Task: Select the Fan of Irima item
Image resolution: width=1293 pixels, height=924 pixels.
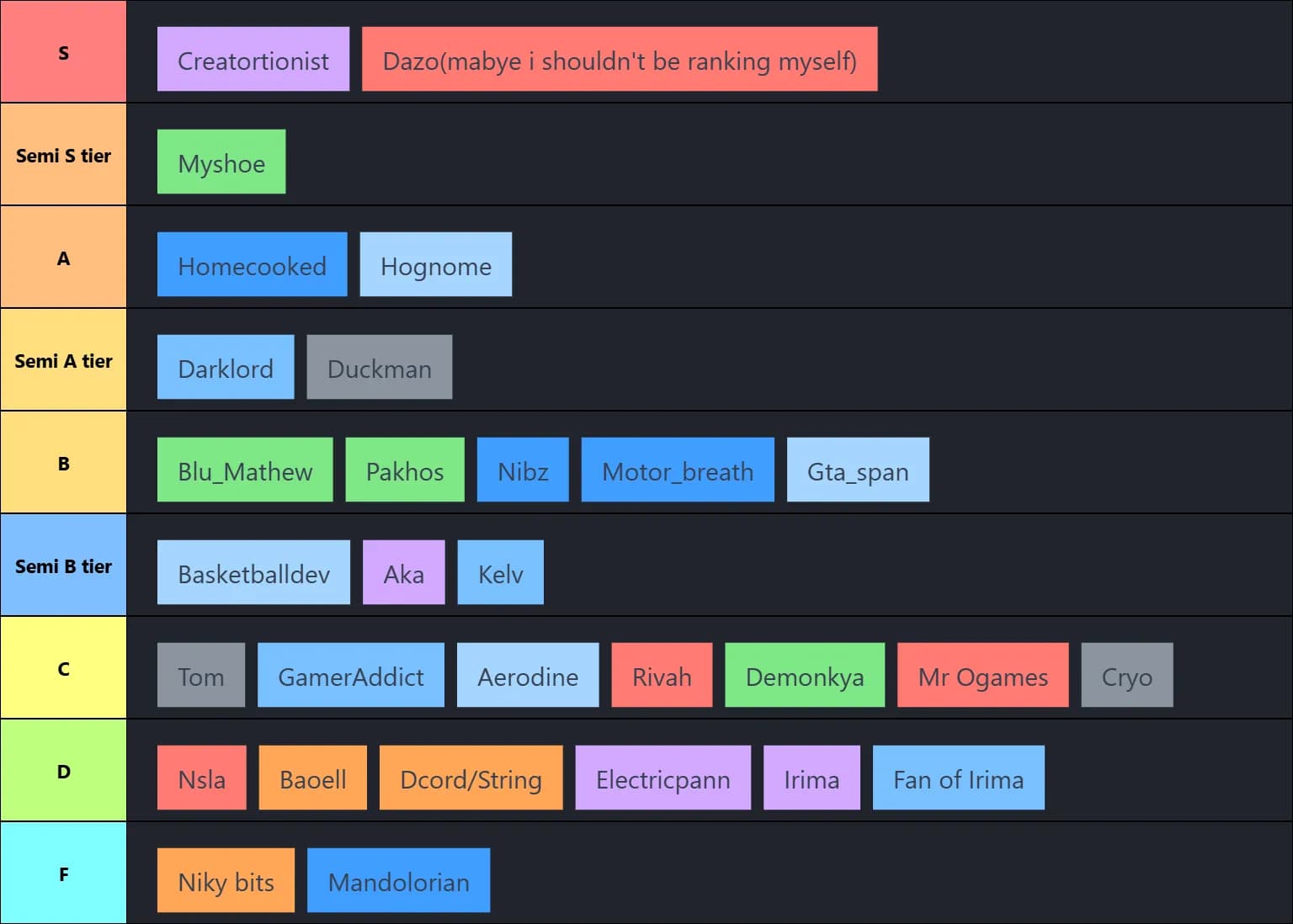Action: (x=958, y=778)
